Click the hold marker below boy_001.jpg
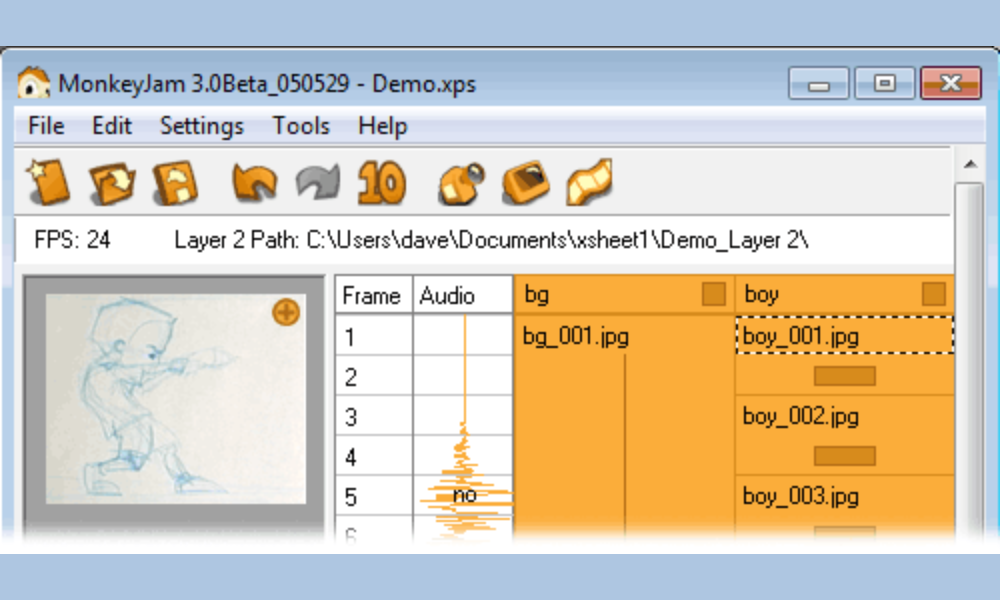1000x600 pixels. pos(844,376)
